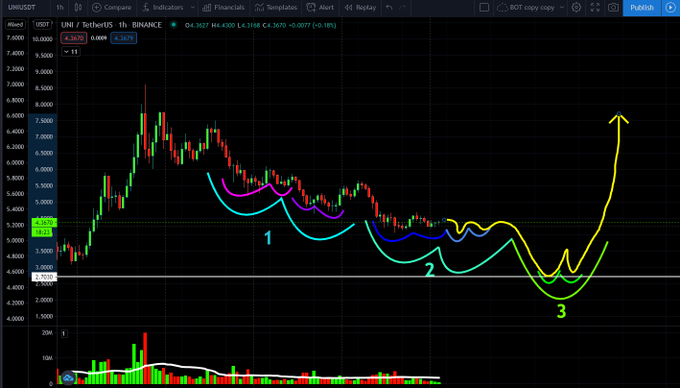Open the Financials menu
Screen dimensions: 680x388
click(x=224, y=7)
